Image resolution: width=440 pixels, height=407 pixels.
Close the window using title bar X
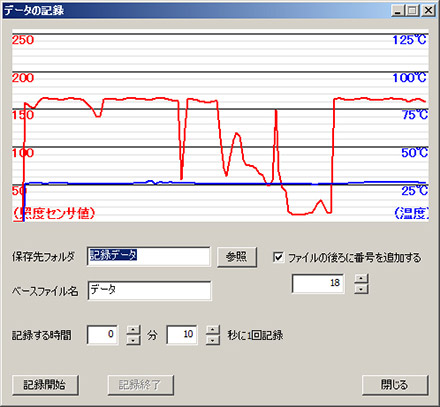[428, 10]
